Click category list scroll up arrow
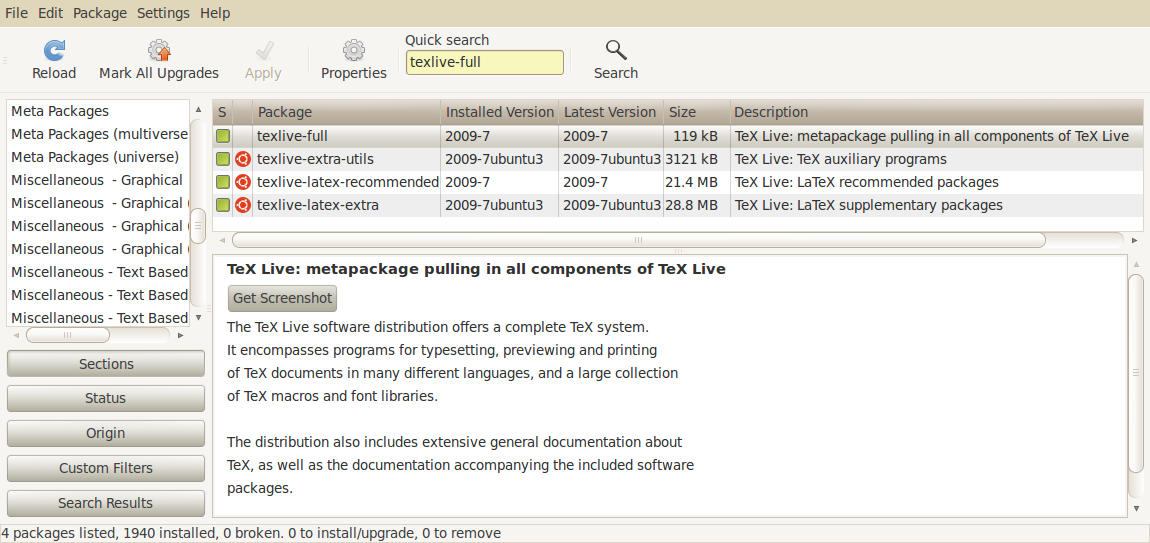 point(198,109)
